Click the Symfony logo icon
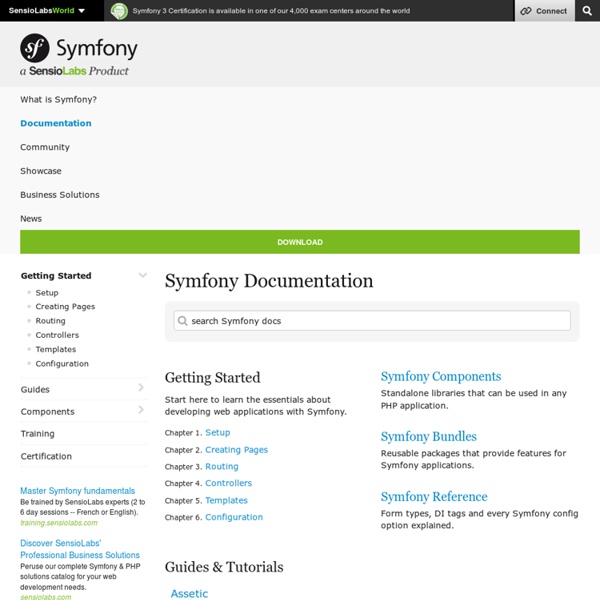 pos(37,49)
